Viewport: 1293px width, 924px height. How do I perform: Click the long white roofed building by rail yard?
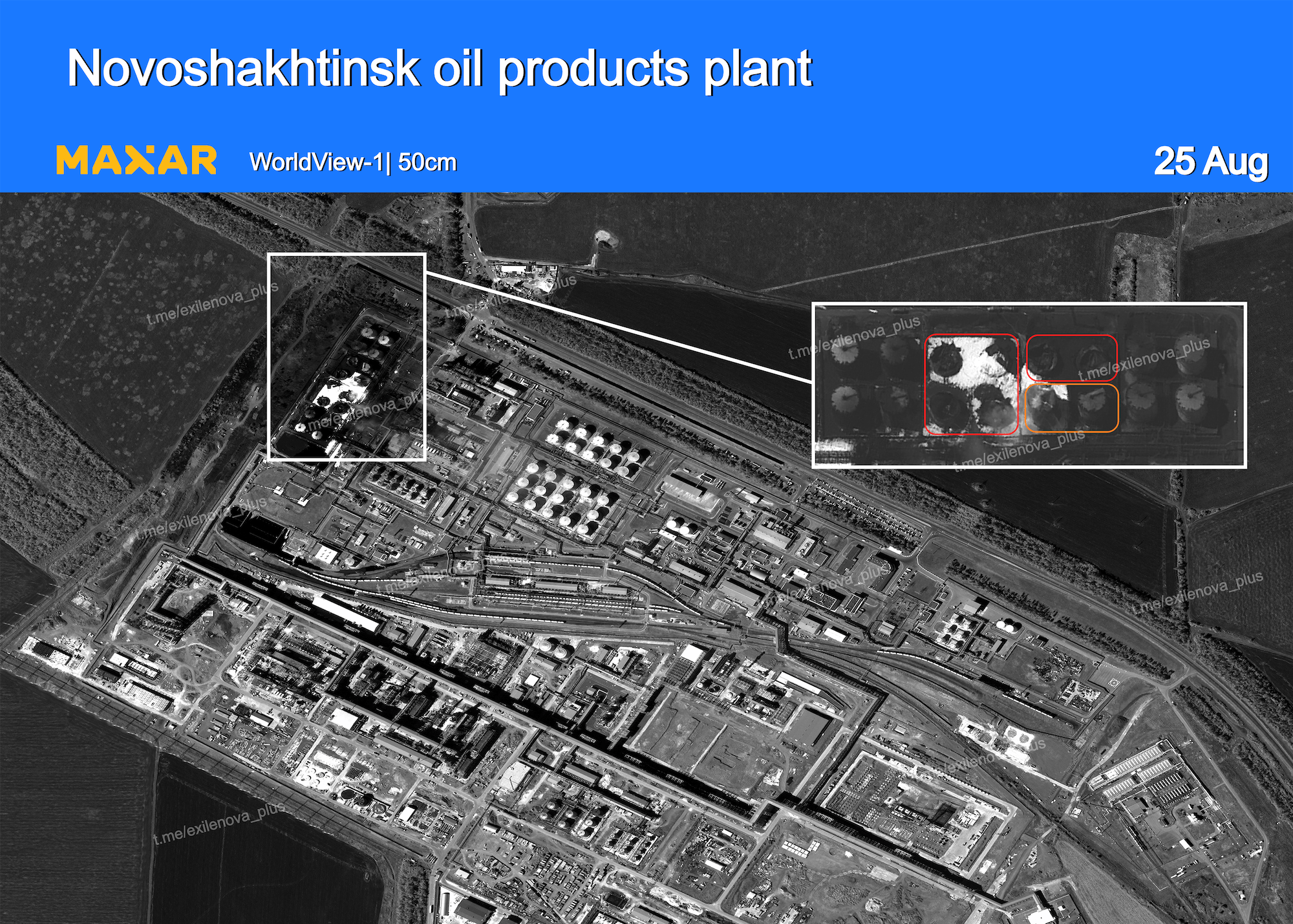coord(345,613)
